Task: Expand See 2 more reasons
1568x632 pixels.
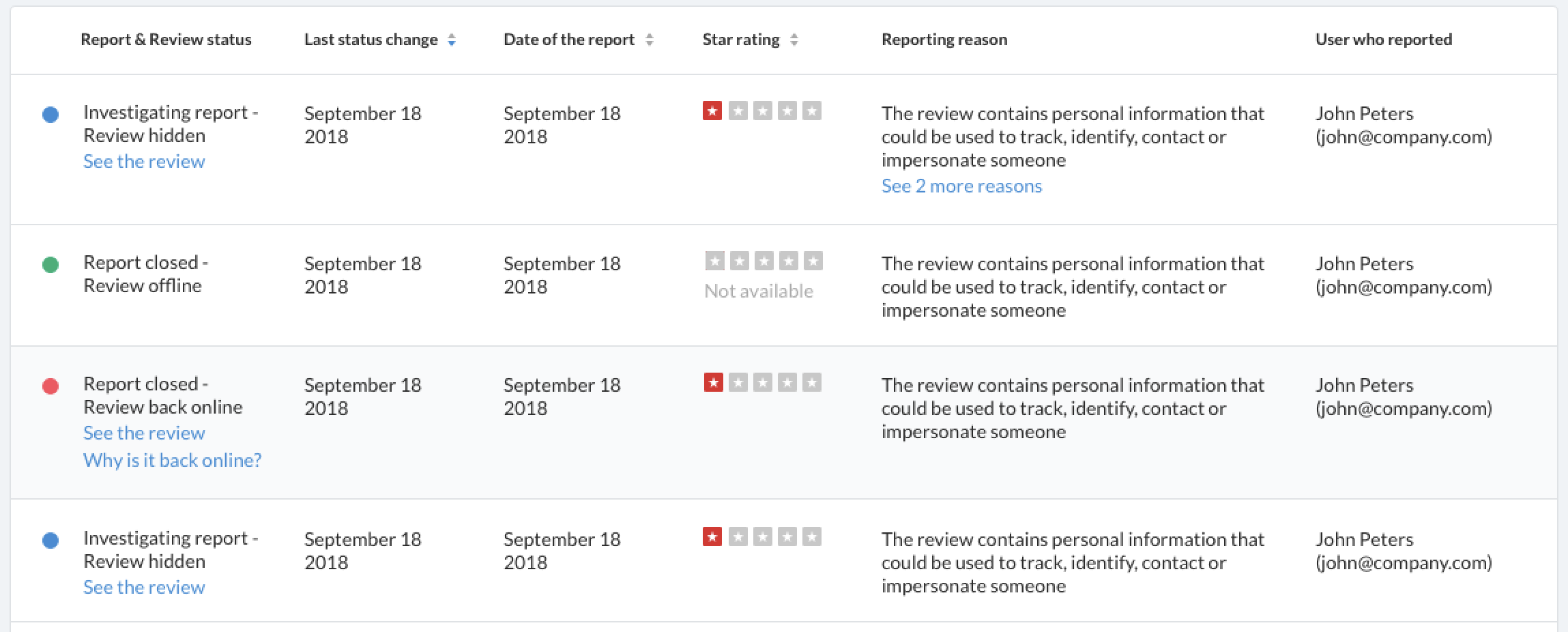Action: click(961, 186)
